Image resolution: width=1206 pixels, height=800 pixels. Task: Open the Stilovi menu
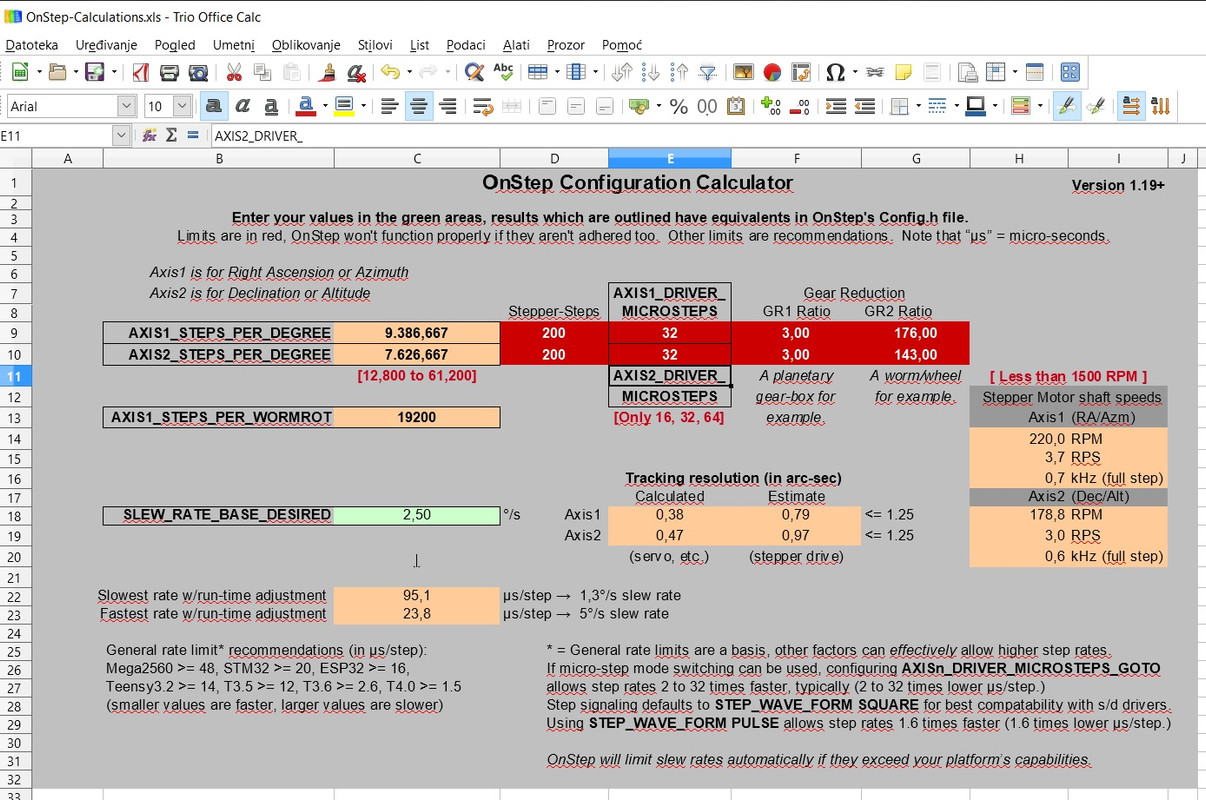click(375, 45)
